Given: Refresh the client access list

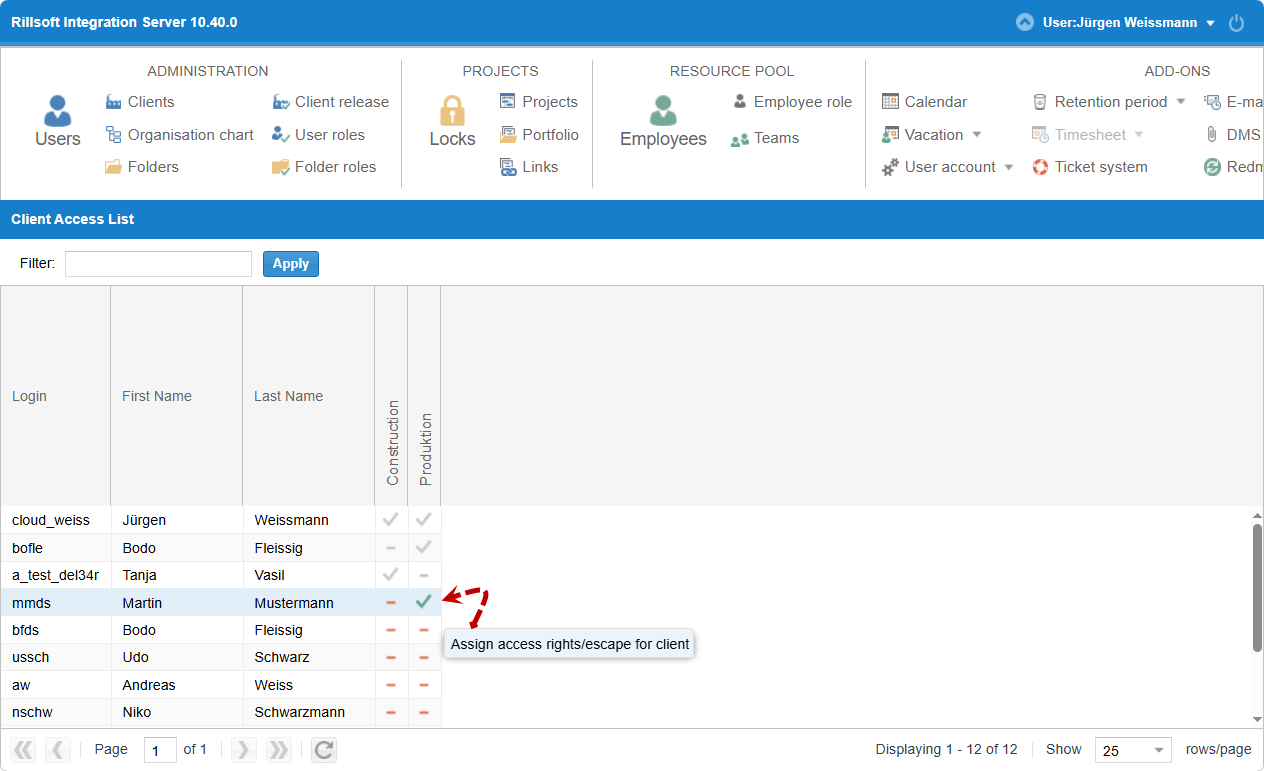Looking at the screenshot, I should 323,750.
